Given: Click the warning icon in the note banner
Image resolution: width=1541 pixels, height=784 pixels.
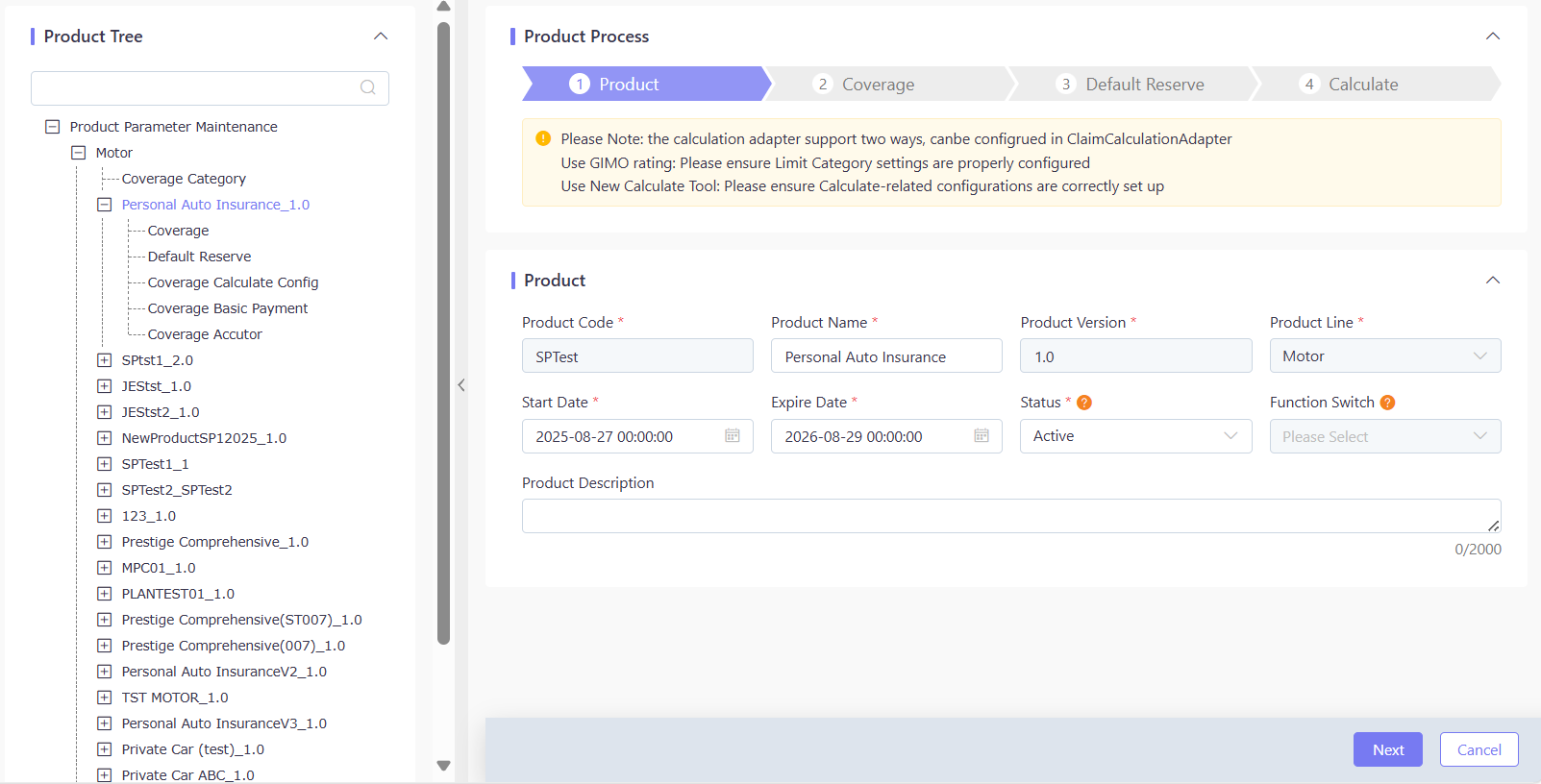Looking at the screenshot, I should click(x=543, y=138).
